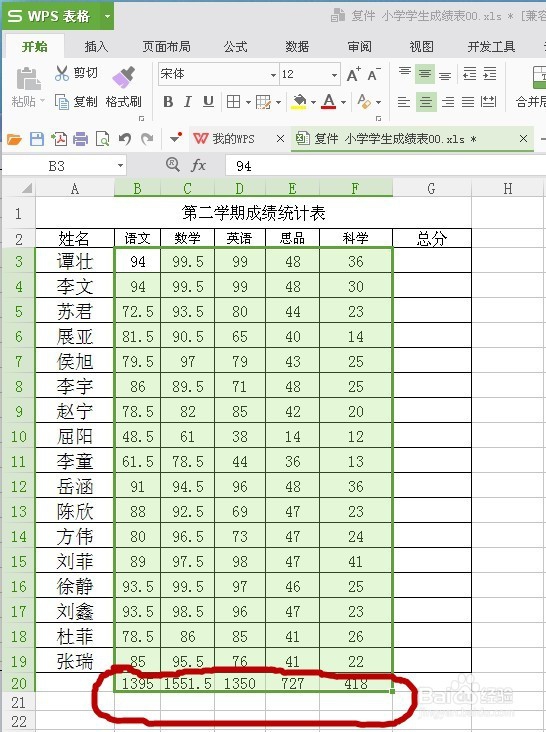Toggle vertical middle alignment
Image resolution: width=546 pixels, height=732 pixels.
click(x=425, y=73)
